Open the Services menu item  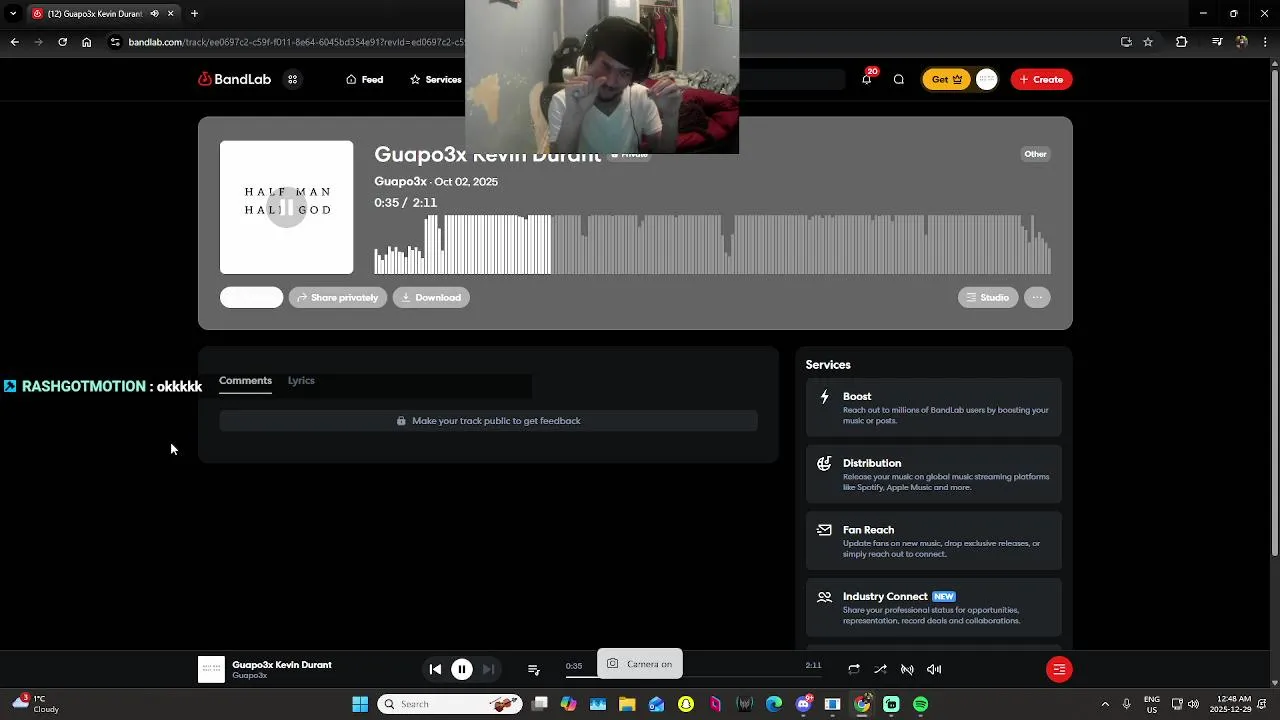435,79
